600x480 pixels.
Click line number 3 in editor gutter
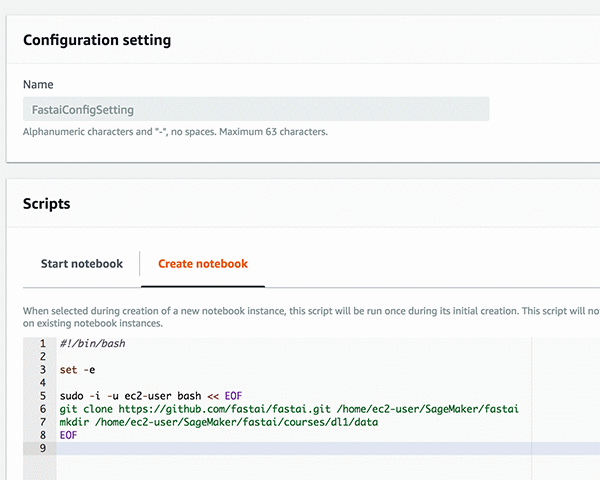pos(41,370)
